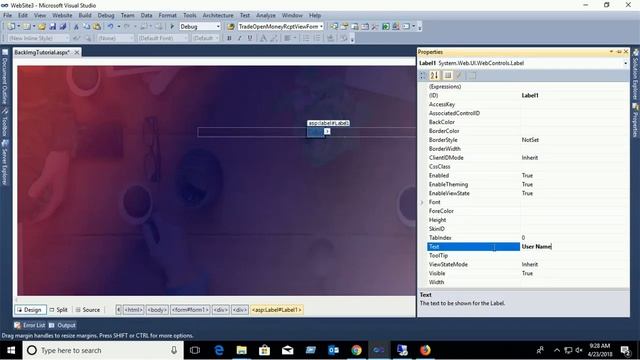Switch to Split view

58,310
